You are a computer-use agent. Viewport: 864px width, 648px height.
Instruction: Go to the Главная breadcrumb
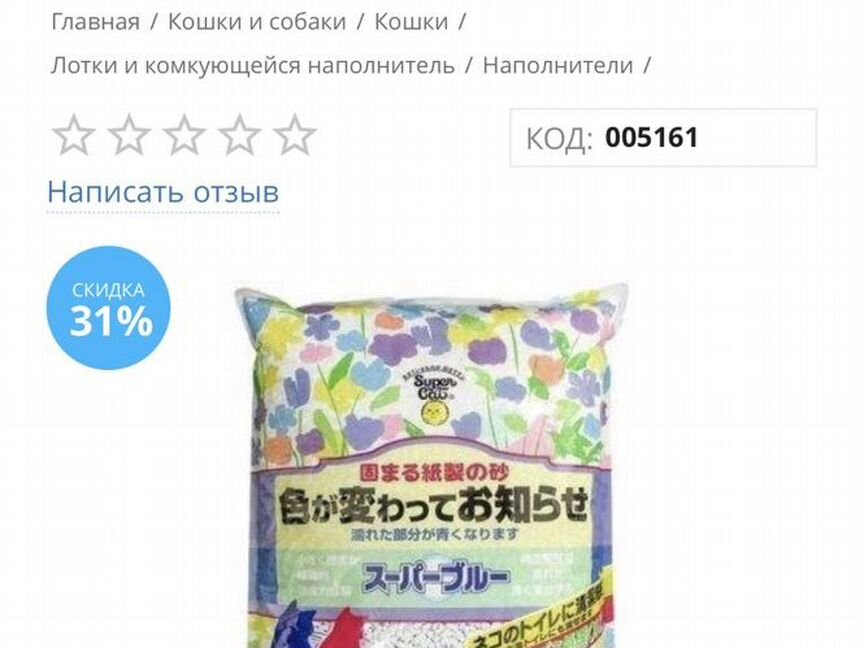pos(95,22)
